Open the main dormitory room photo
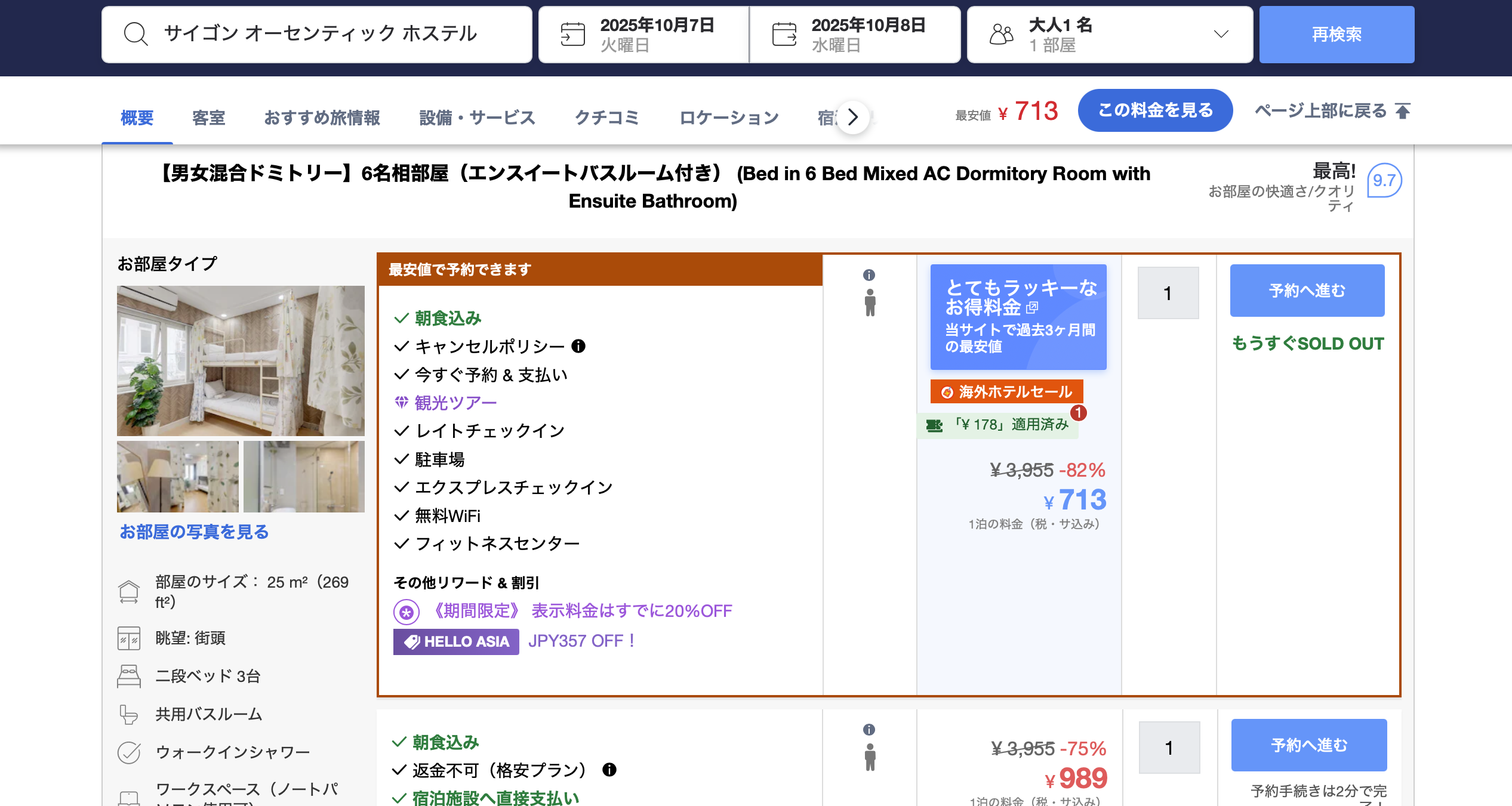The image size is (1512, 806). point(241,360)
